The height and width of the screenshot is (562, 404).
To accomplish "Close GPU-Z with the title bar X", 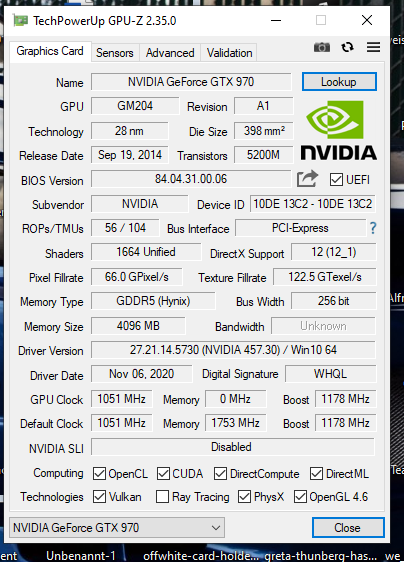I will point(367,20).
